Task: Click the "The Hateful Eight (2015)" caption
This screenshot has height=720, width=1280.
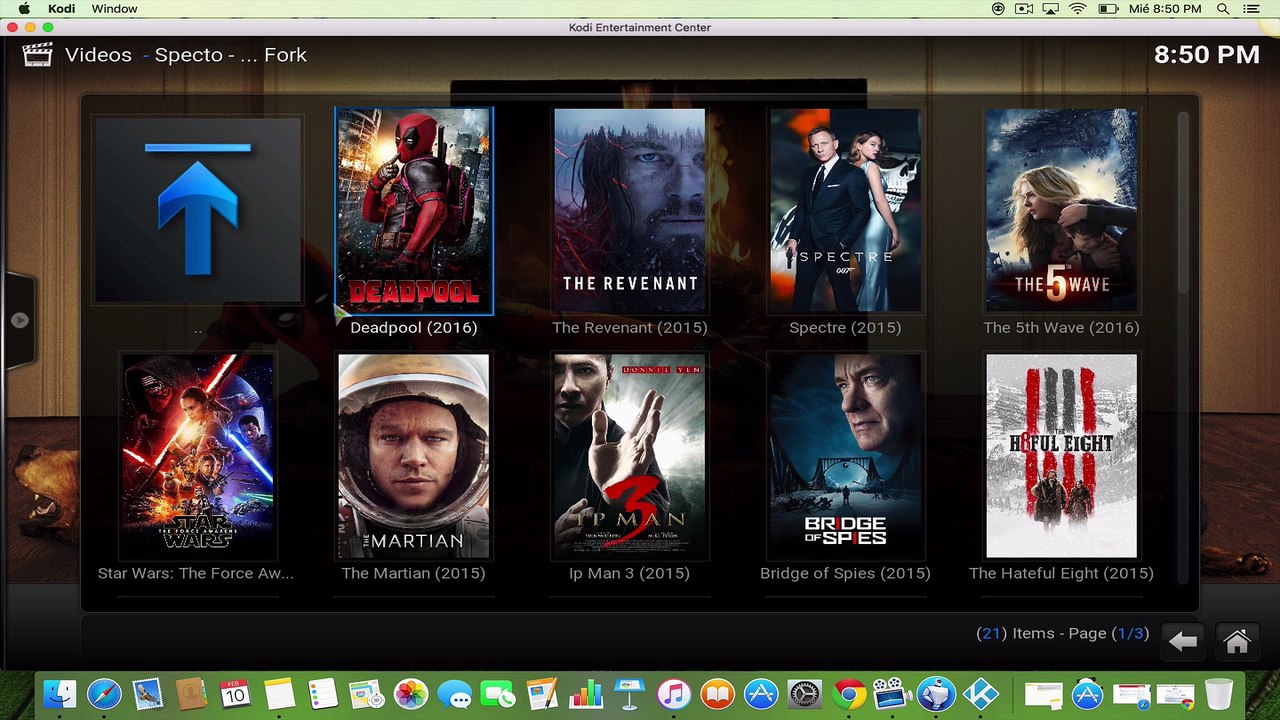Action: tap(1061, 574)
